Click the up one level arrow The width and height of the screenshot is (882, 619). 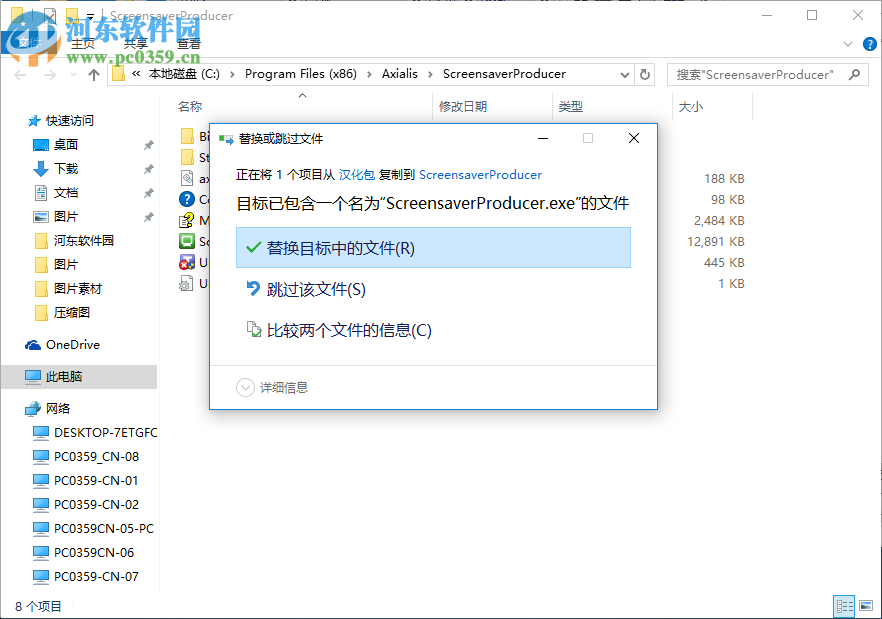[93, 74]
